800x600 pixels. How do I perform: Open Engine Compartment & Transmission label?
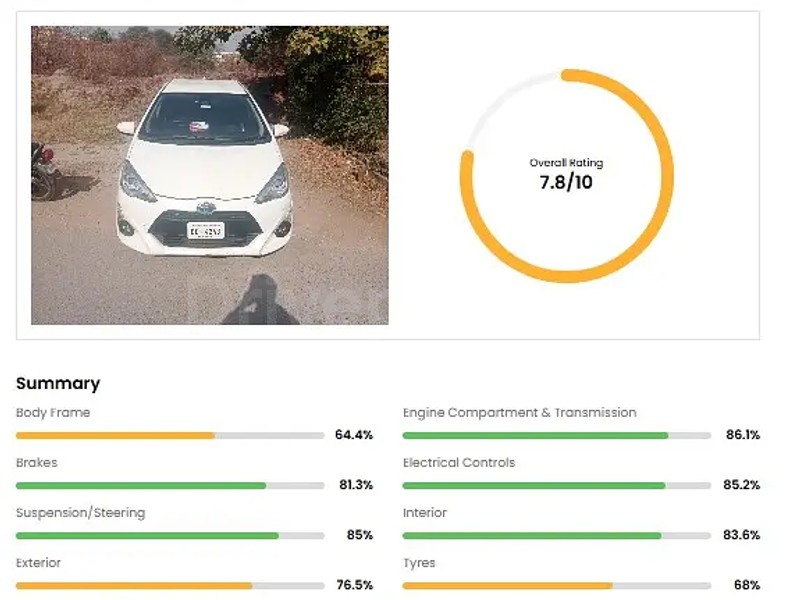coord(519,412)
